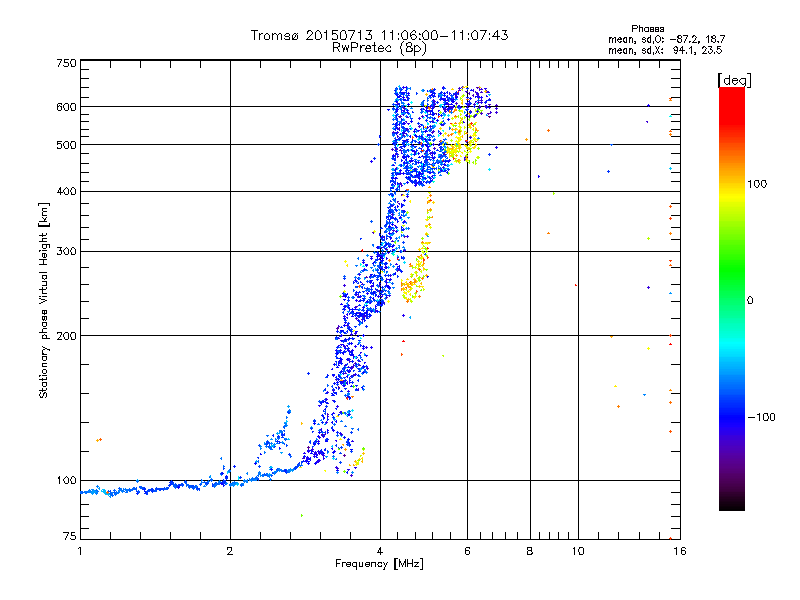The width and height of the screenshot is (800, 600).
Task: Click the '10' x-axis tick label
Action: [578, 551]
